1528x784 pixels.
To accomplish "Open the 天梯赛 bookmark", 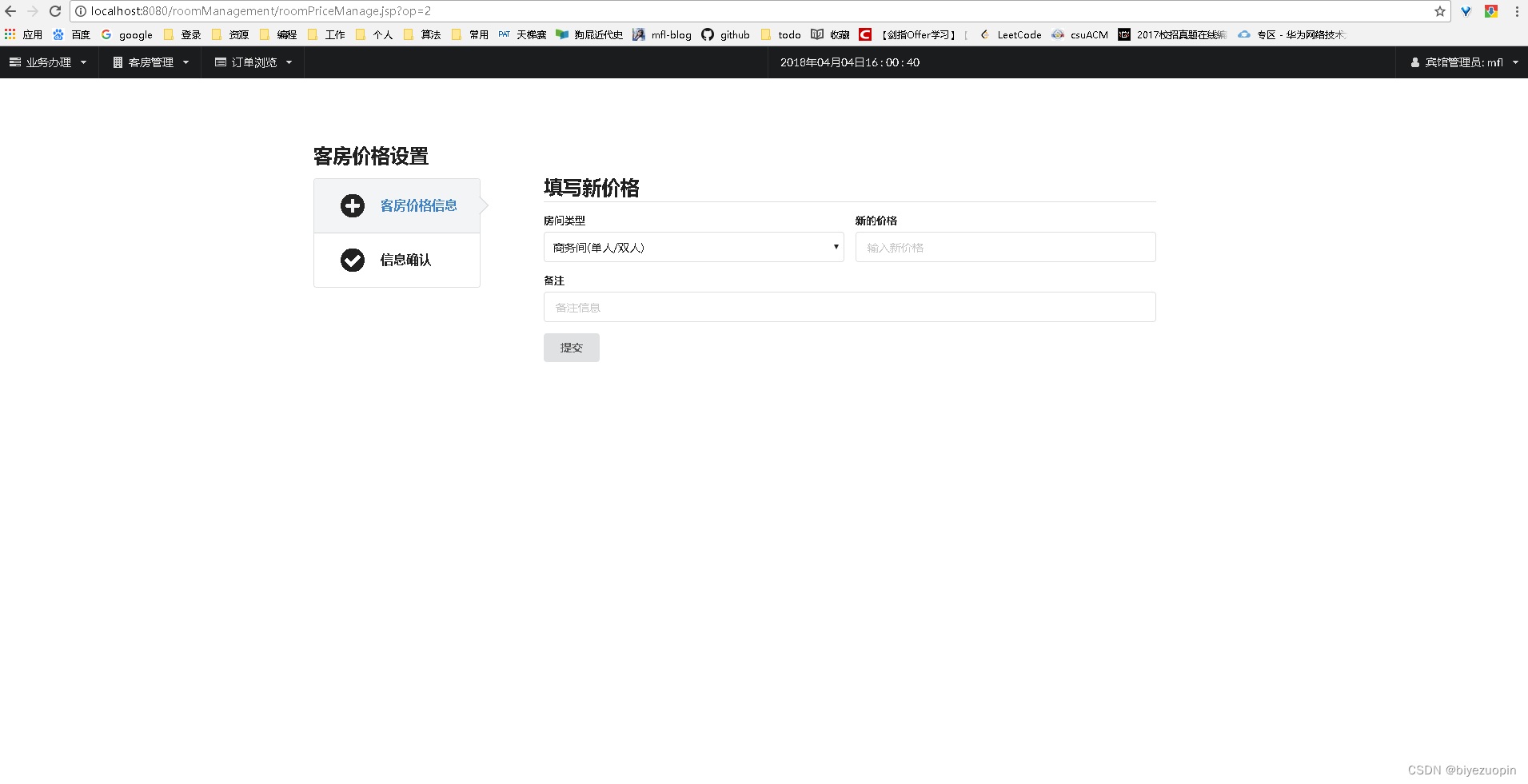I will coord(522,34).
